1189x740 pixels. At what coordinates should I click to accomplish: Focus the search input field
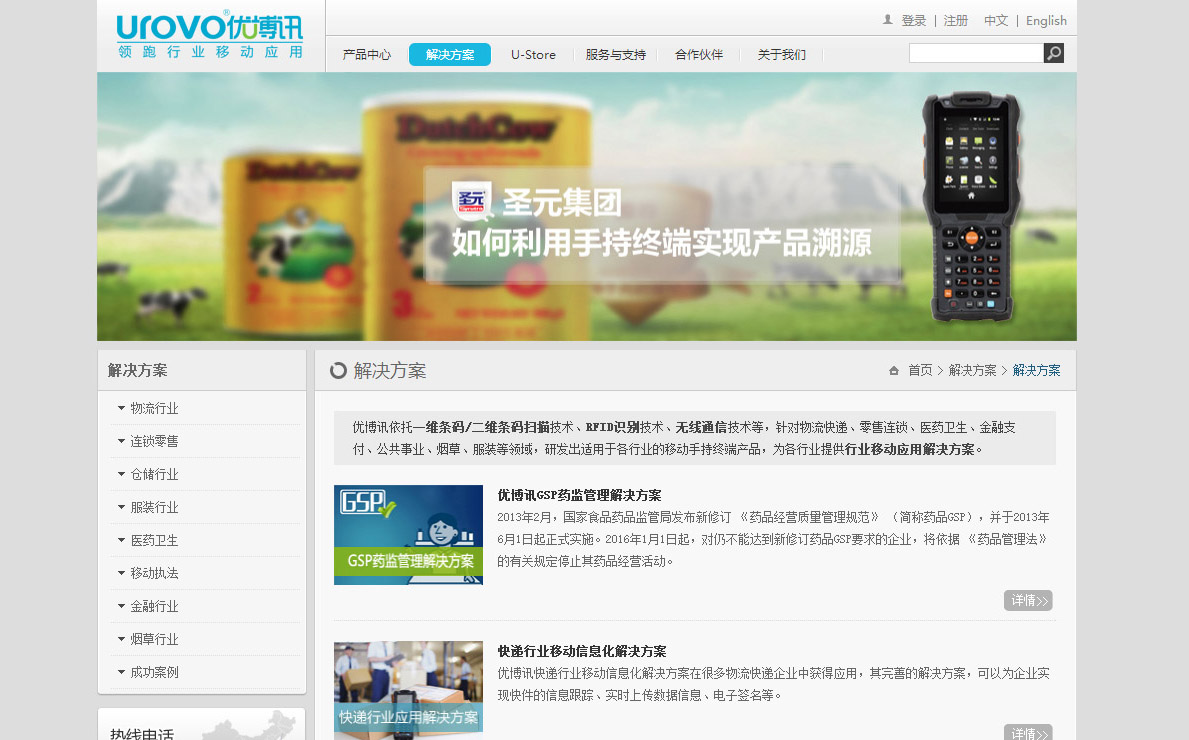point(976,53)
